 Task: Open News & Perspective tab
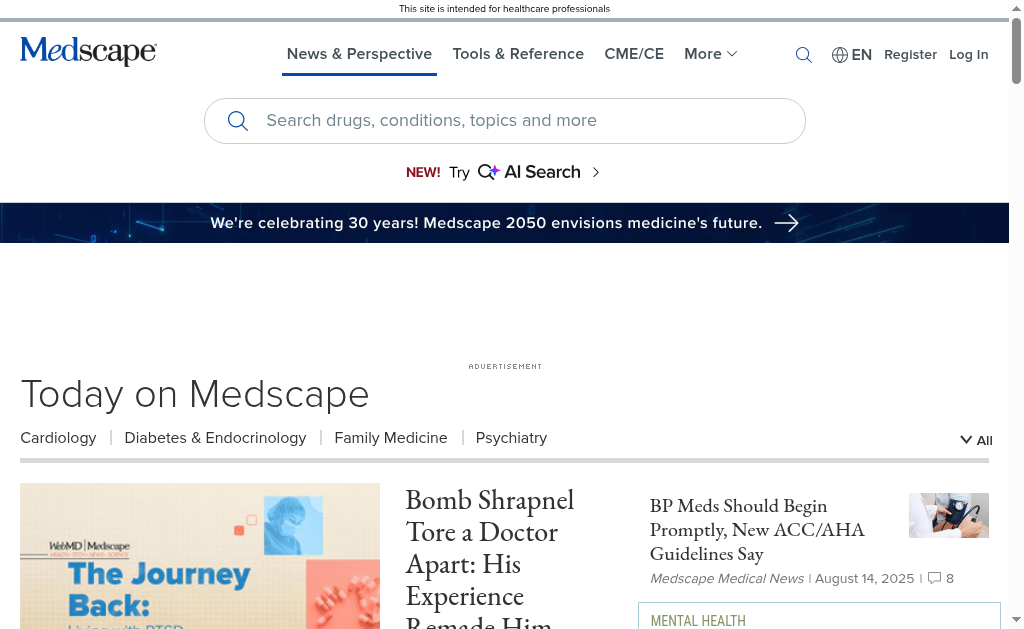coord(359,54)
